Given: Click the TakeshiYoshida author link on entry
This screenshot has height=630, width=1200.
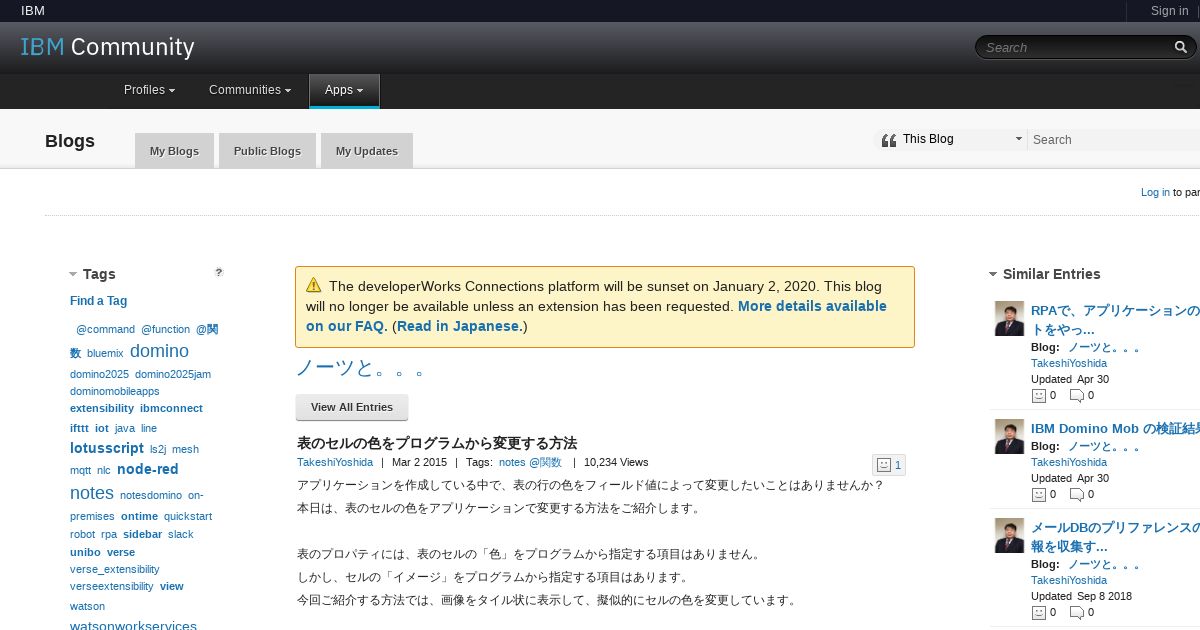Looking at the screenshot, I should 335,462.
